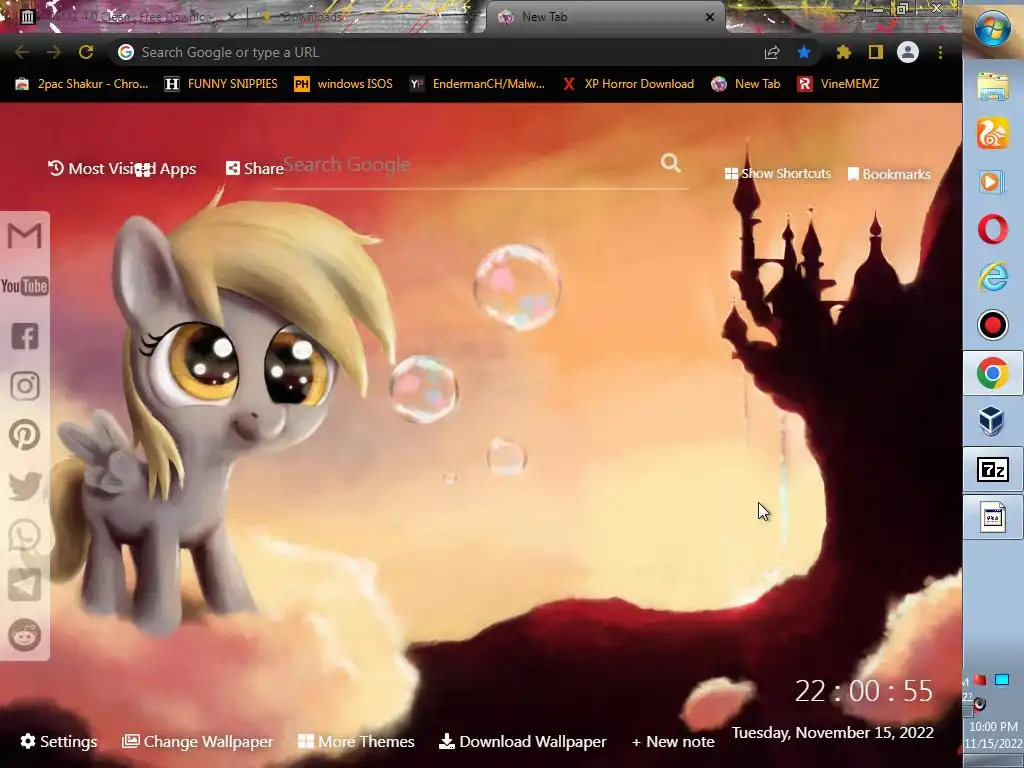Open Telegram from the left sidebar

tap(25, 584)
